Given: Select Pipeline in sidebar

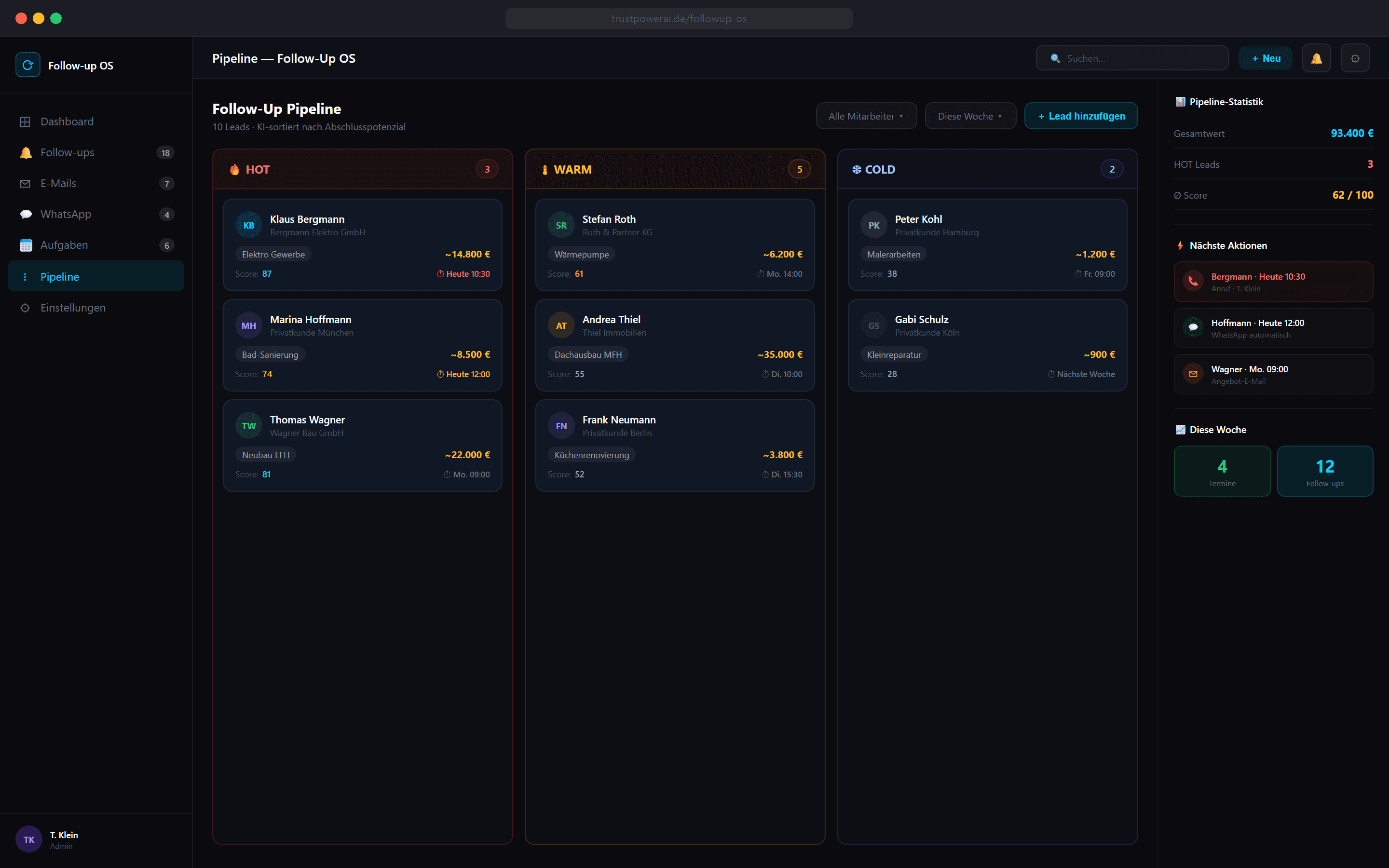Looking at the screenshot, I should point(96,276).
